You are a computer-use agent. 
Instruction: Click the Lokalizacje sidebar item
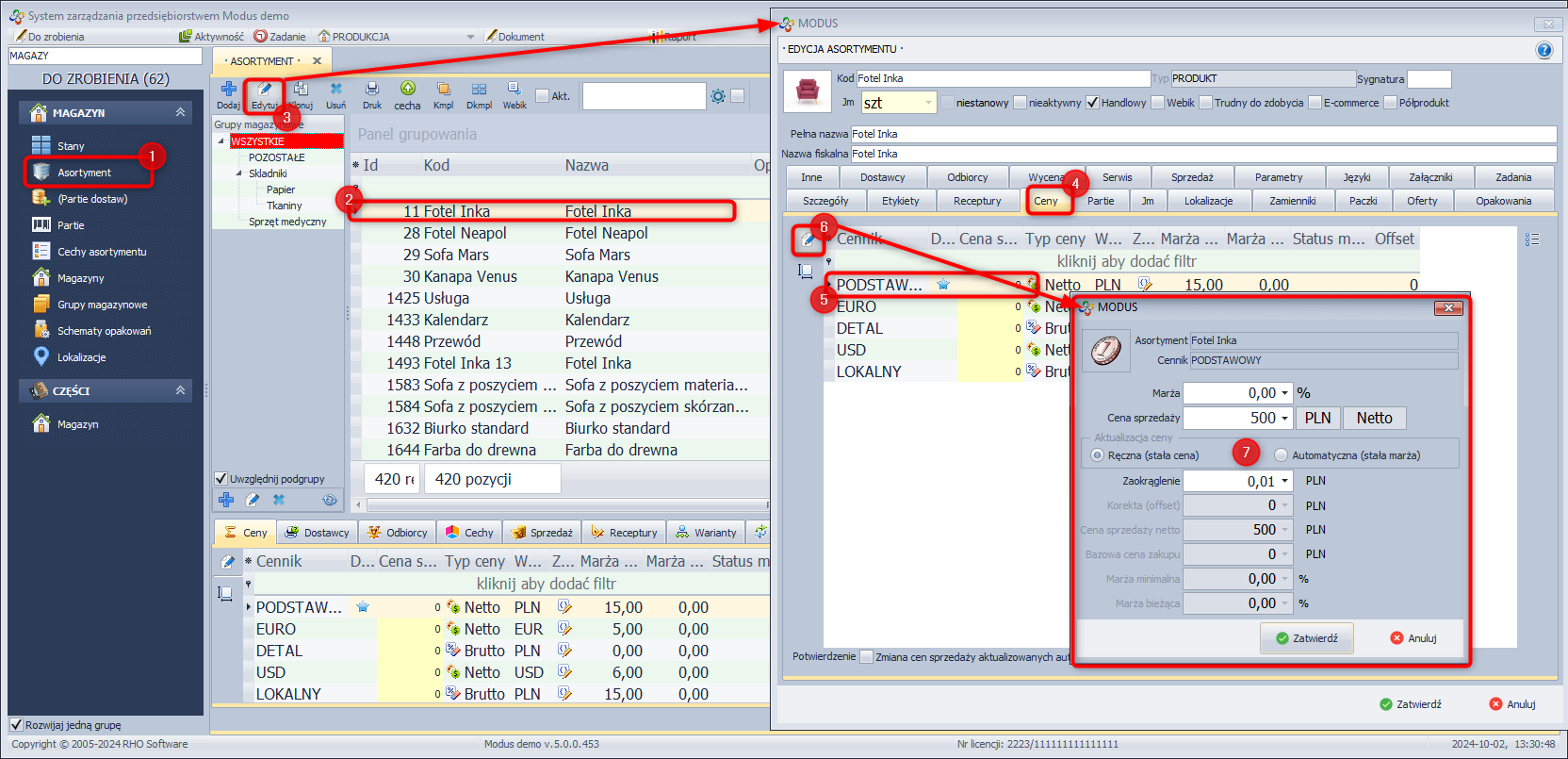(81, 357)
